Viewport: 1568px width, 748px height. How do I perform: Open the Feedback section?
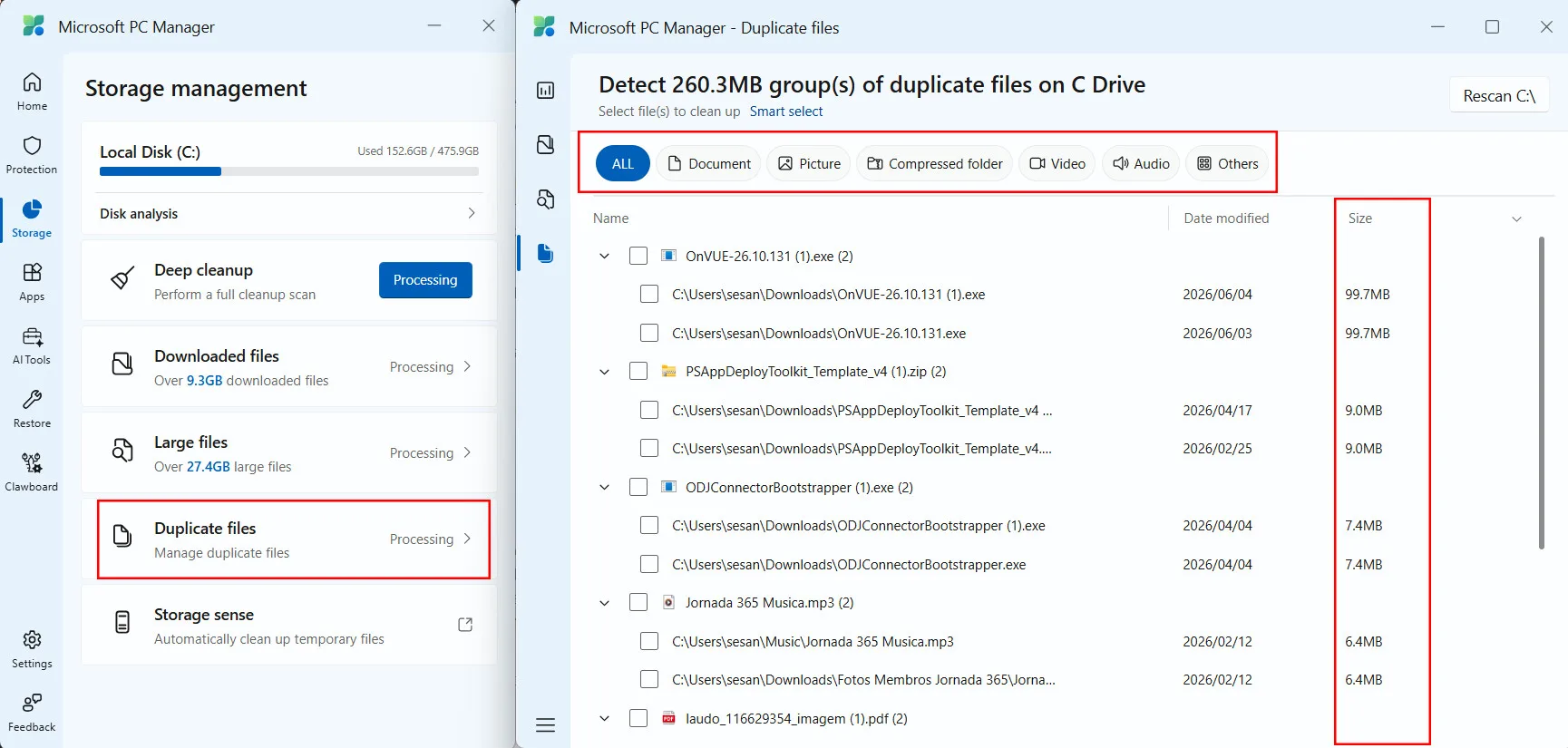(x=32, y=713)
